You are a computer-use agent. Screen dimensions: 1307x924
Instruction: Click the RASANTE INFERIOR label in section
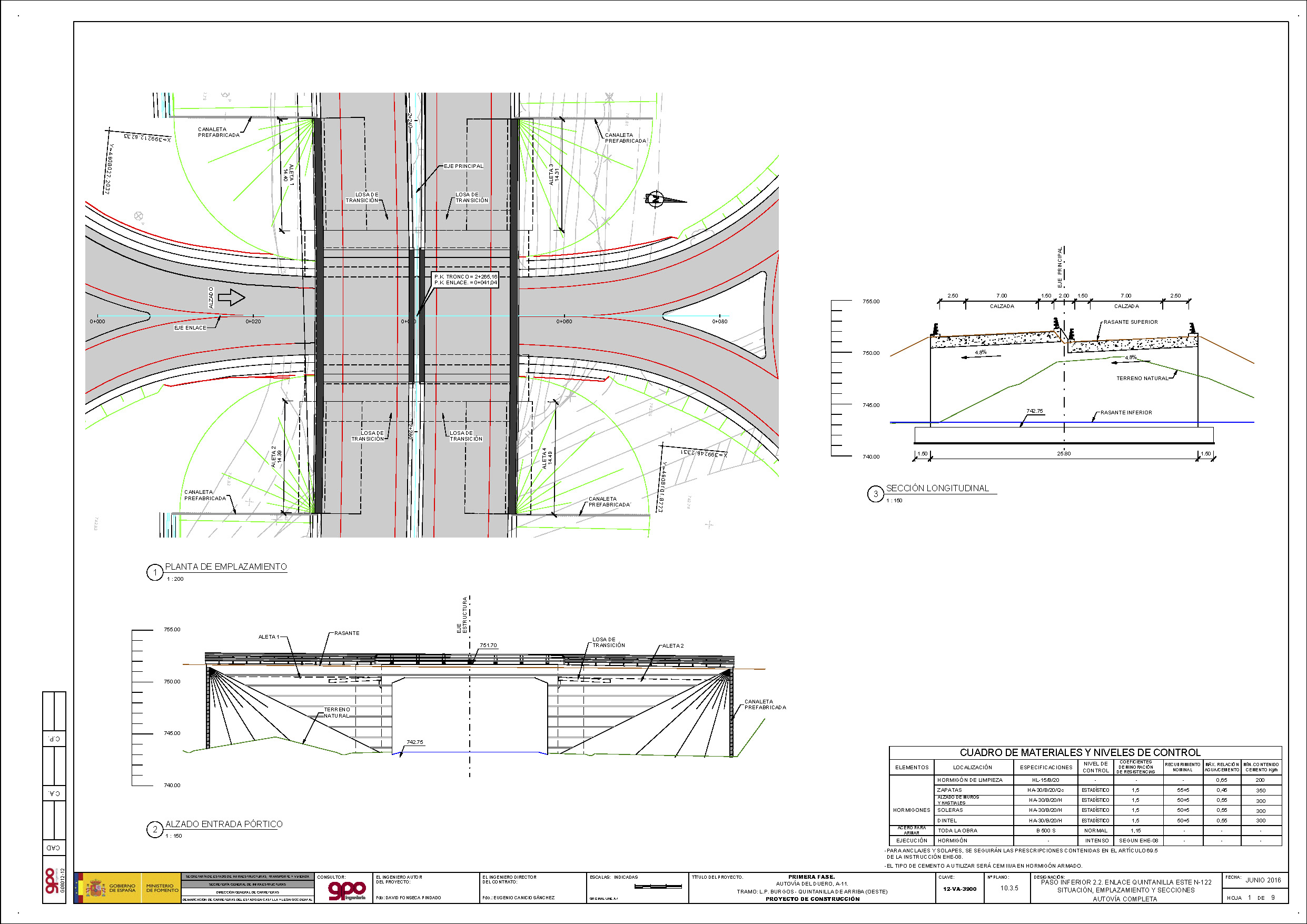click(x=1125, y=412)
